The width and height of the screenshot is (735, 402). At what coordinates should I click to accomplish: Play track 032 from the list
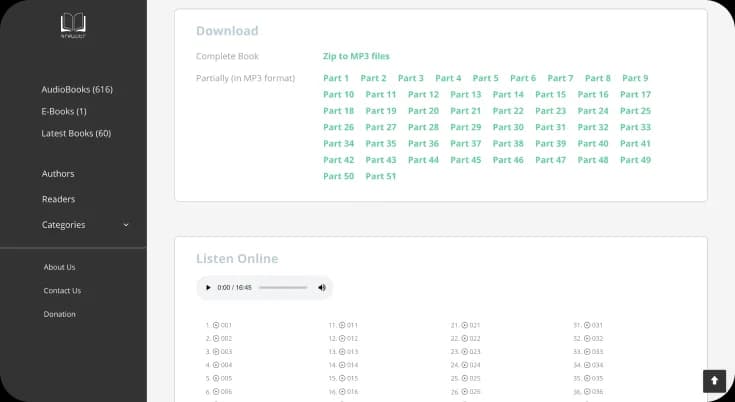(x=593, y=338)
